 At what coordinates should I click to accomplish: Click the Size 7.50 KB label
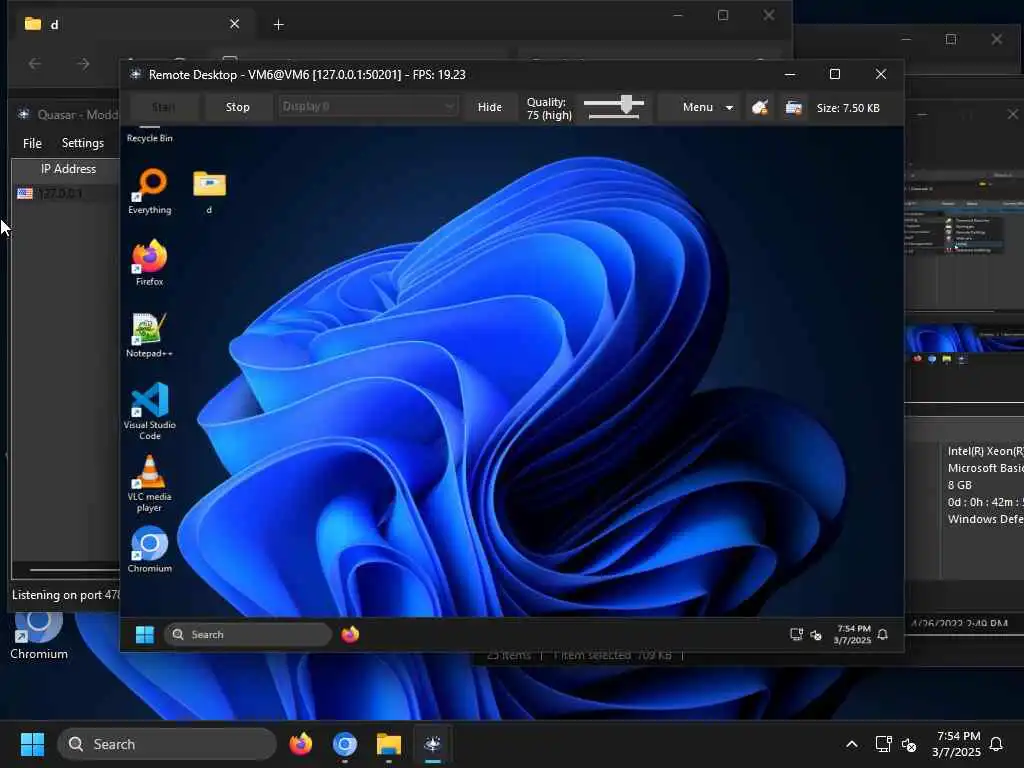pos(848,108)
